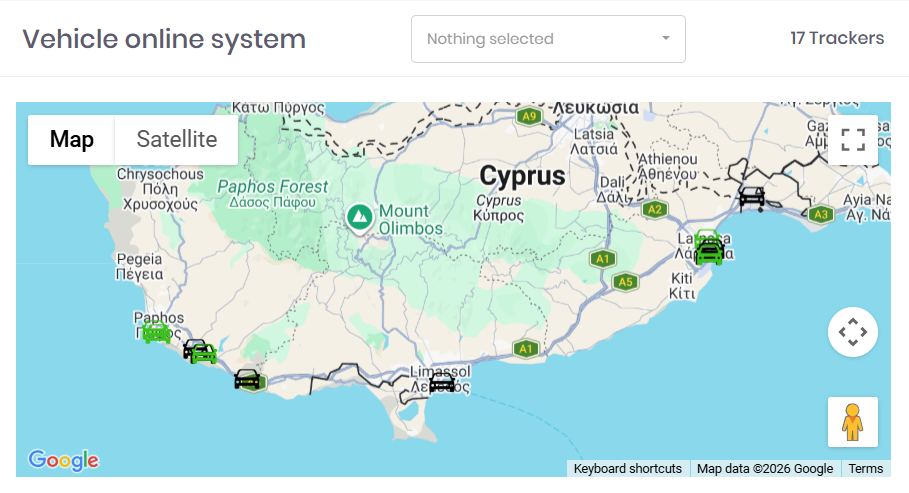This screenshot has height=493, width=909.
Task: Select the Map view tab
Action: (x=72, y=140)
